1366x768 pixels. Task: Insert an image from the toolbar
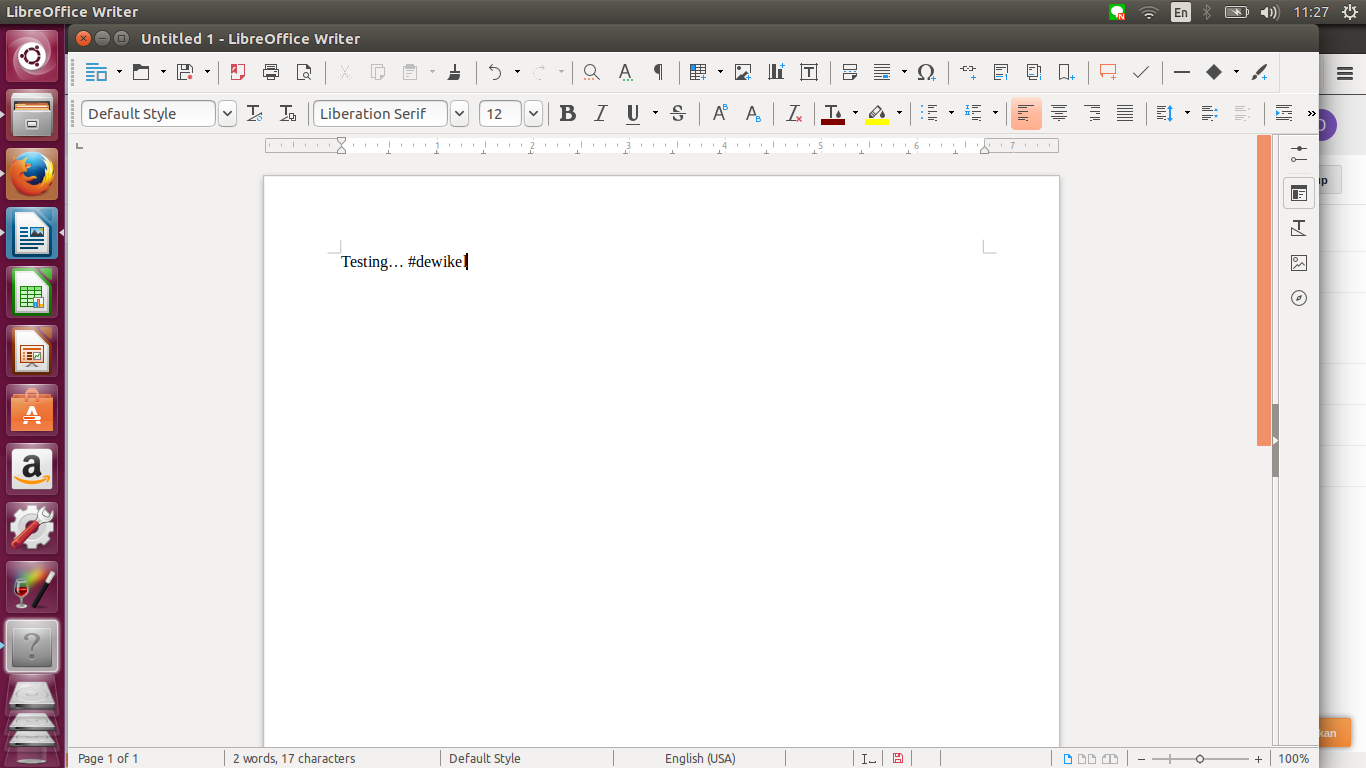(743, 72)
